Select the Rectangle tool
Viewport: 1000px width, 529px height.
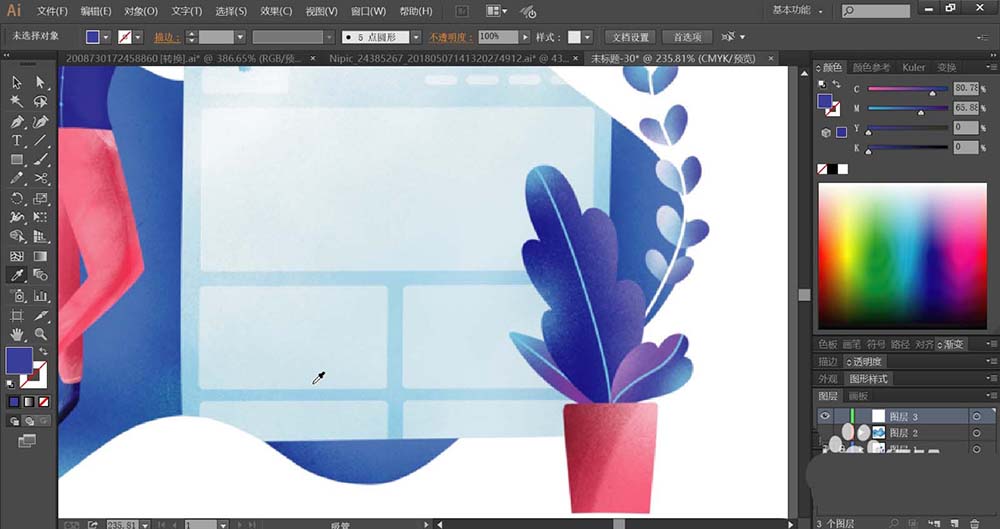point(17,160)
